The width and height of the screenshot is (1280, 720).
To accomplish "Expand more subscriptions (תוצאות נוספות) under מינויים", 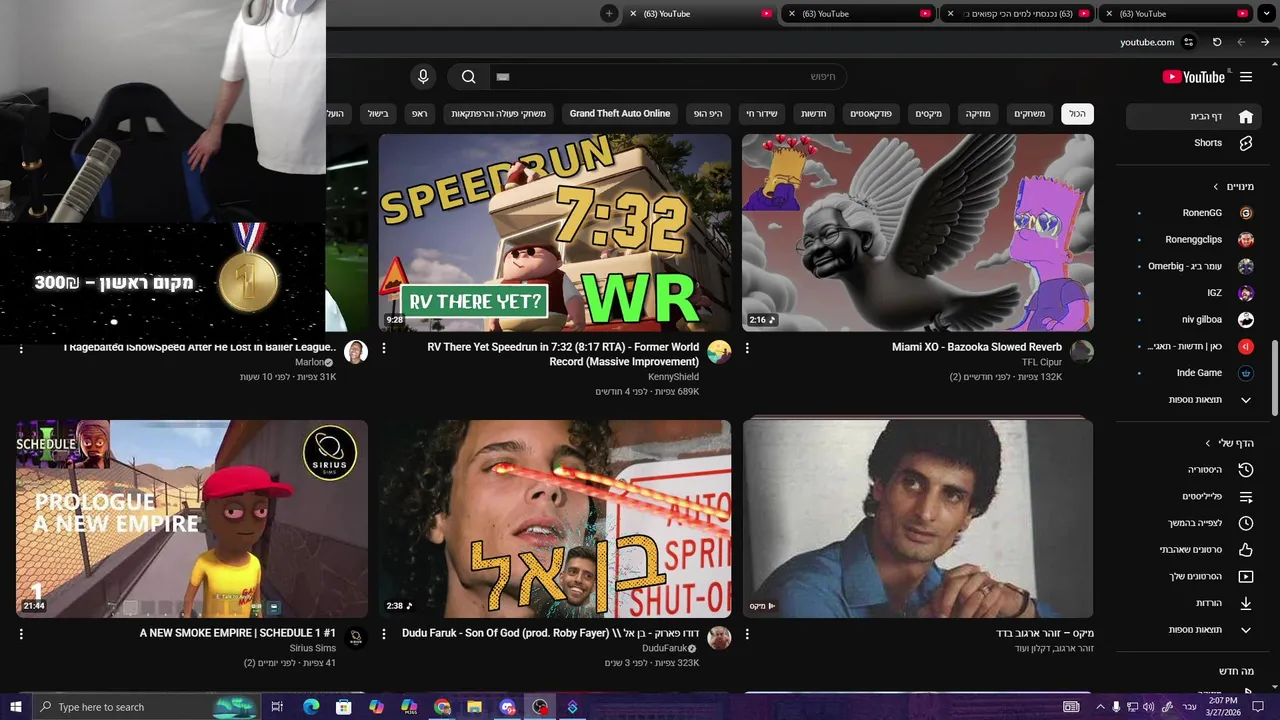I will pos(1195,400).
